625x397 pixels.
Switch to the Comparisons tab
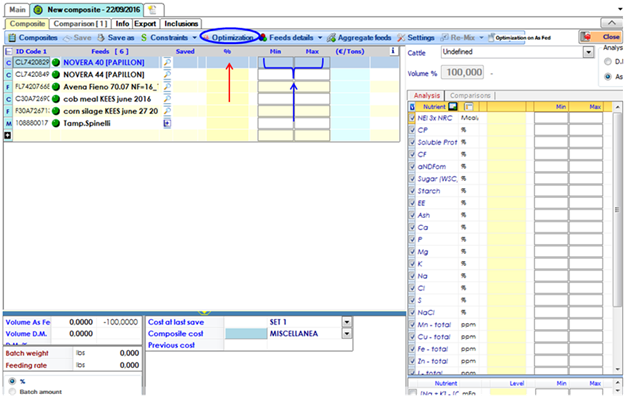[x=470, y=95]
